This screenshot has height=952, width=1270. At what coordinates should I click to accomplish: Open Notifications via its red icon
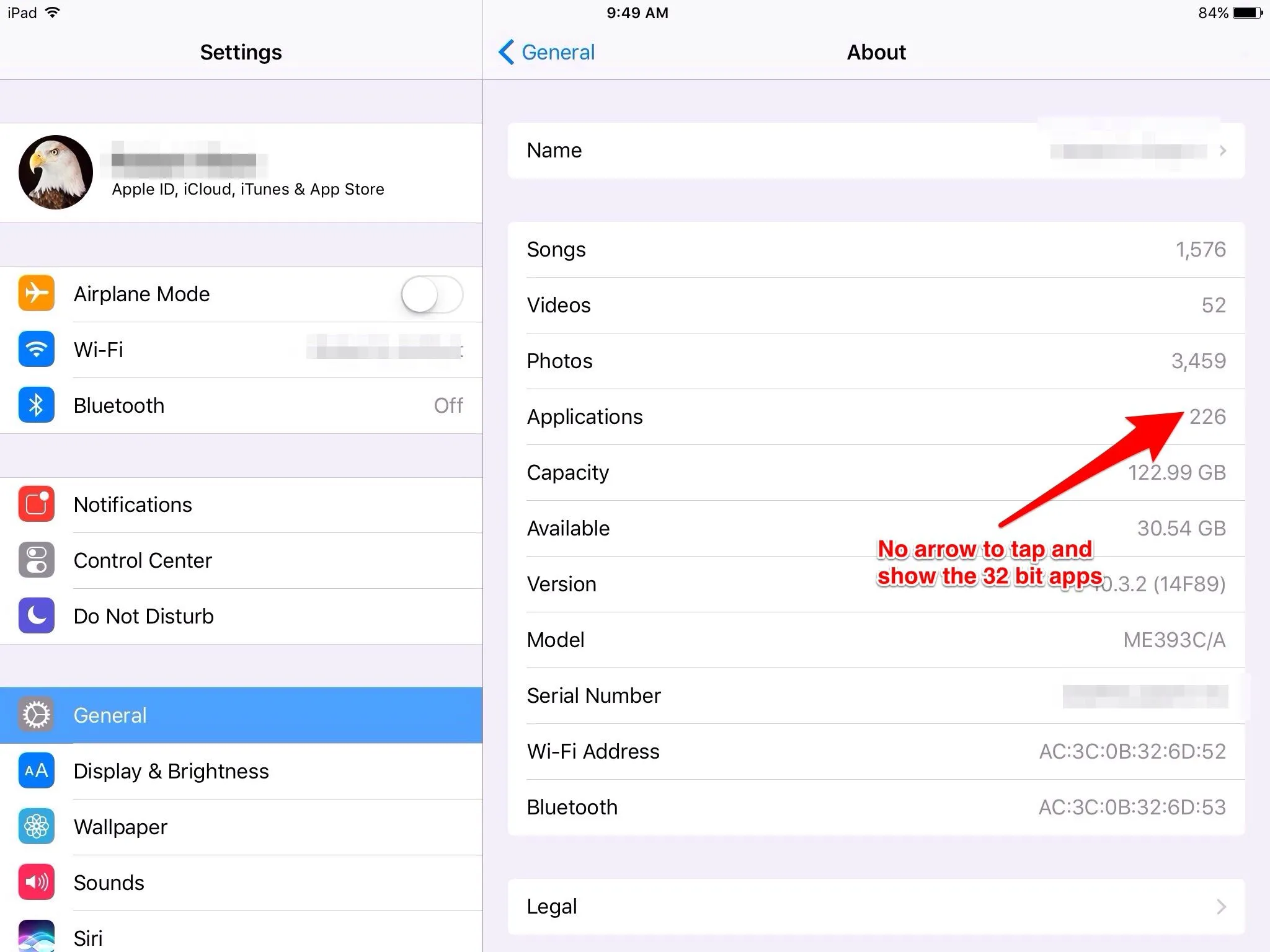[36, 505]
